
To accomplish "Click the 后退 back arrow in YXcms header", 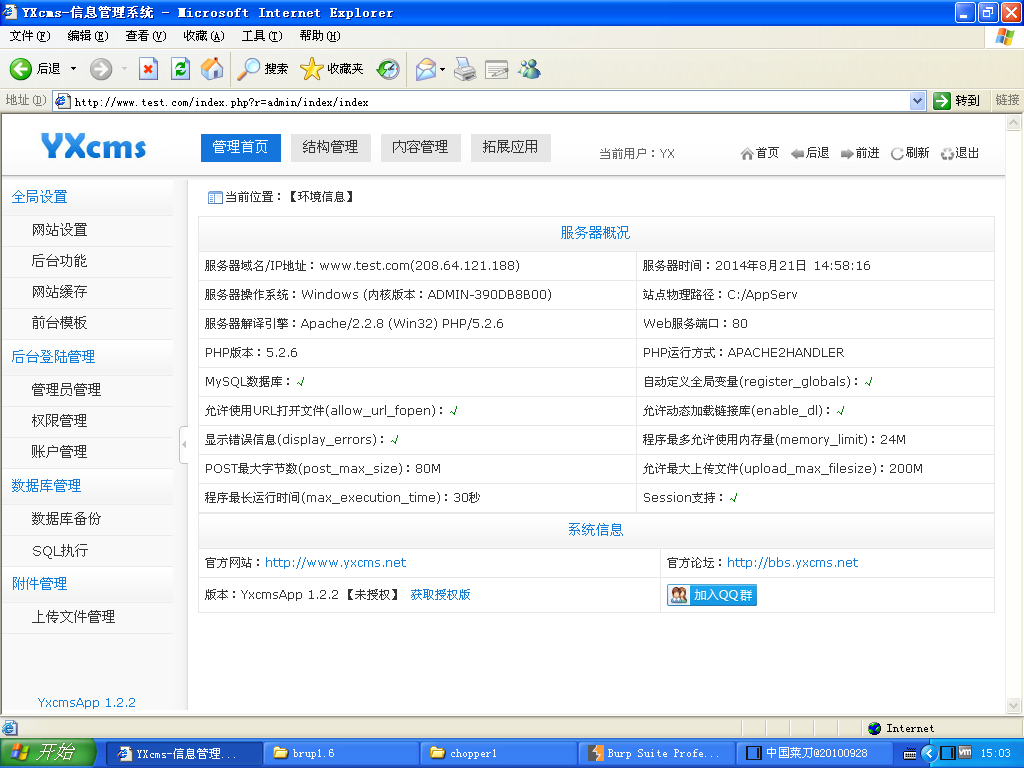I will 797,153.
